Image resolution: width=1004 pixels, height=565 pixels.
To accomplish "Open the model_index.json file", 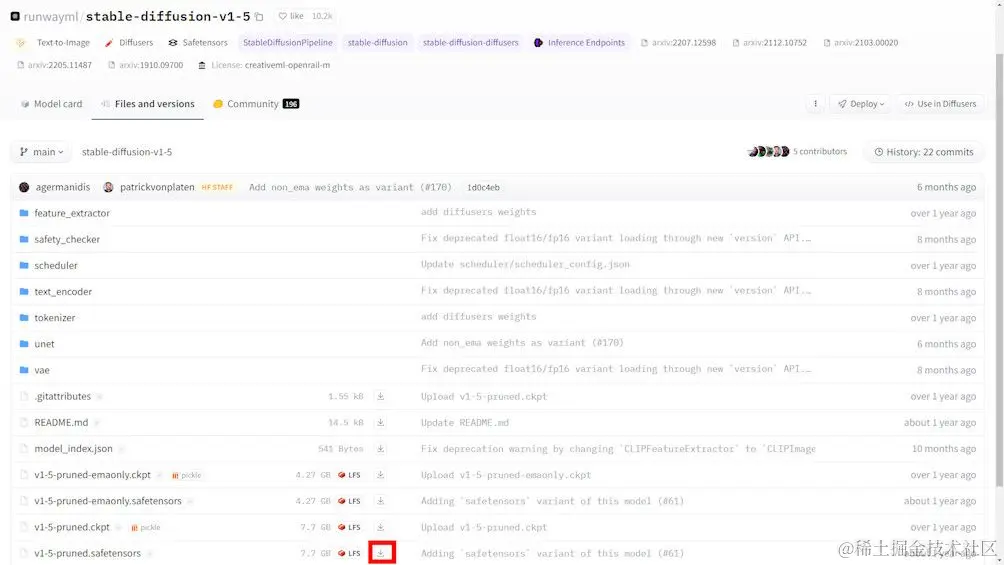I will (73, 449).
